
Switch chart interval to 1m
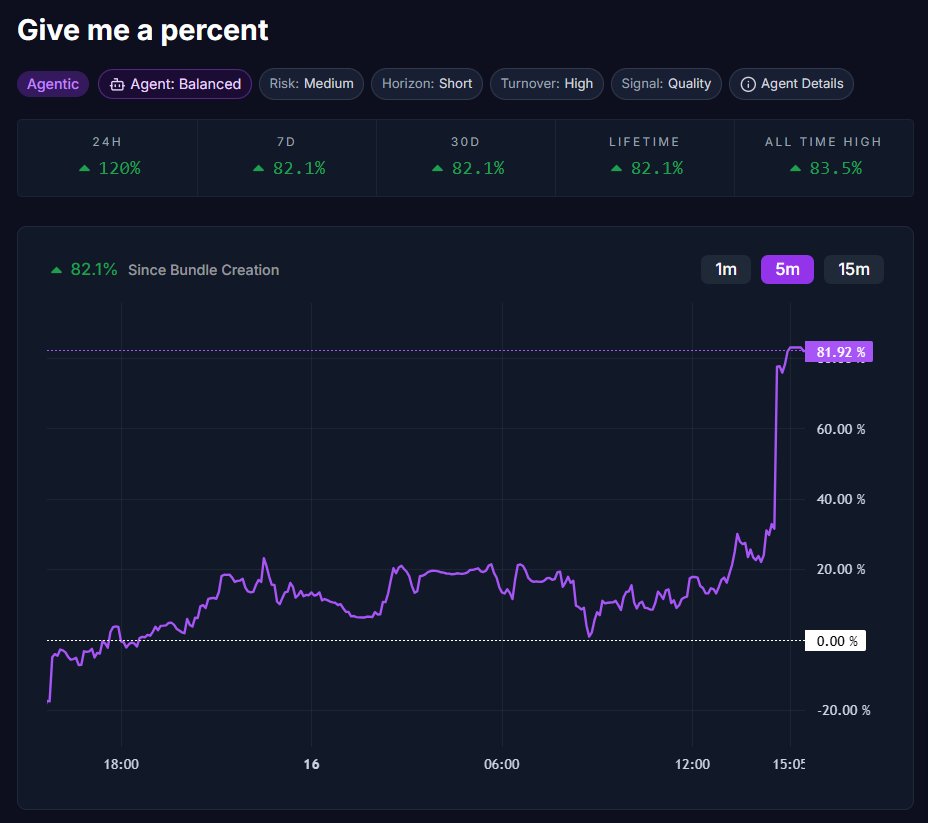pos(726,270)
